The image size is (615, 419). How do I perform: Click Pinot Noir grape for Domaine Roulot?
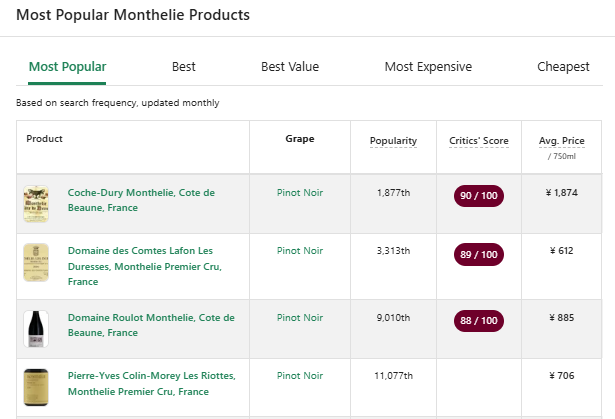300,318
